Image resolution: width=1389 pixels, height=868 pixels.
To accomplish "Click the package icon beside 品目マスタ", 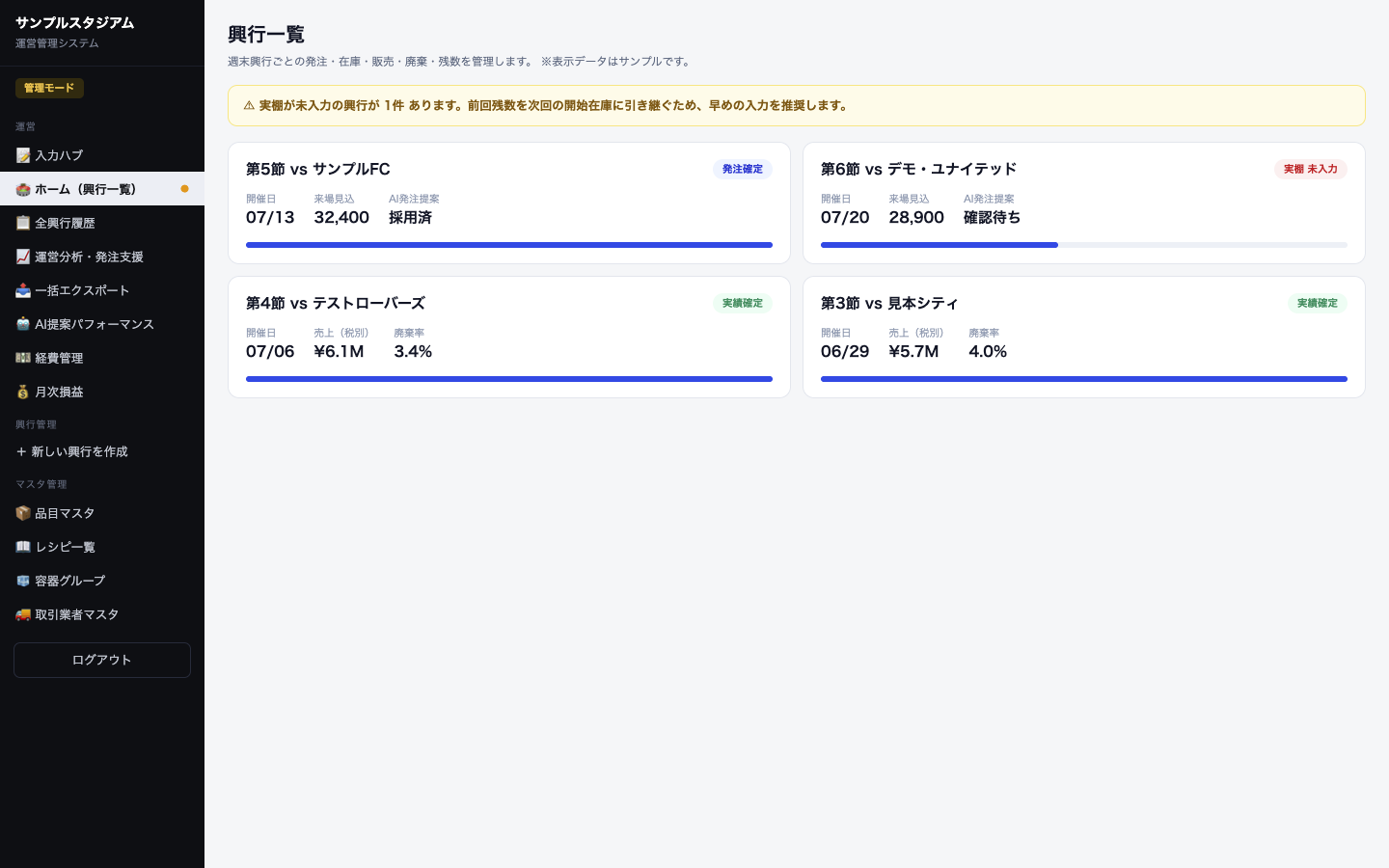I will [23, 513].
